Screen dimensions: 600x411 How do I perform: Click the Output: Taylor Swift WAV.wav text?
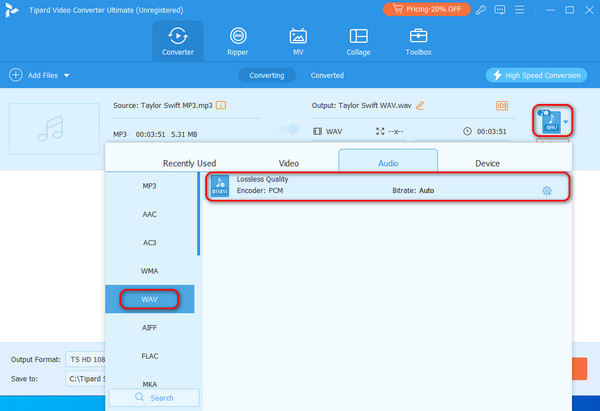point(361,106)
